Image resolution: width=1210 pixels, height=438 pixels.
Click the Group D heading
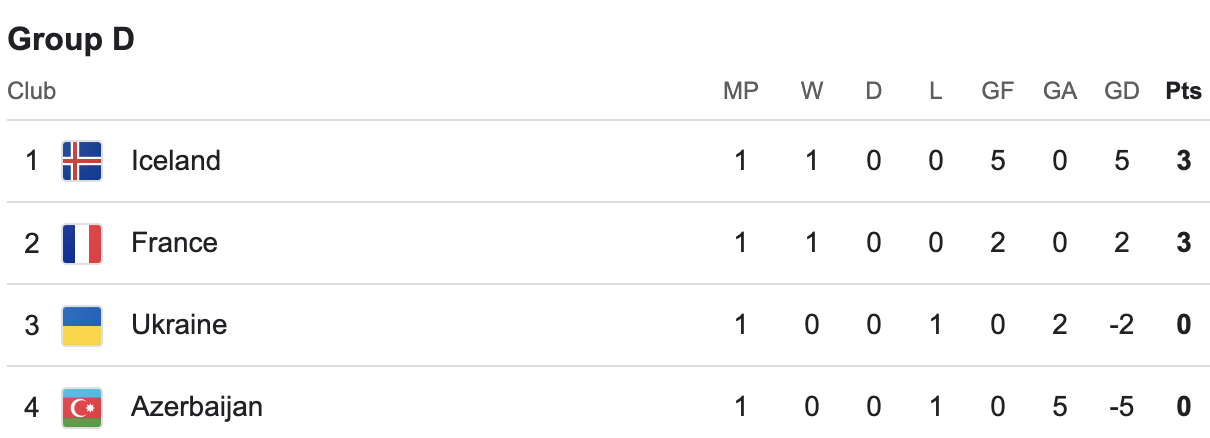click(71, 40)
